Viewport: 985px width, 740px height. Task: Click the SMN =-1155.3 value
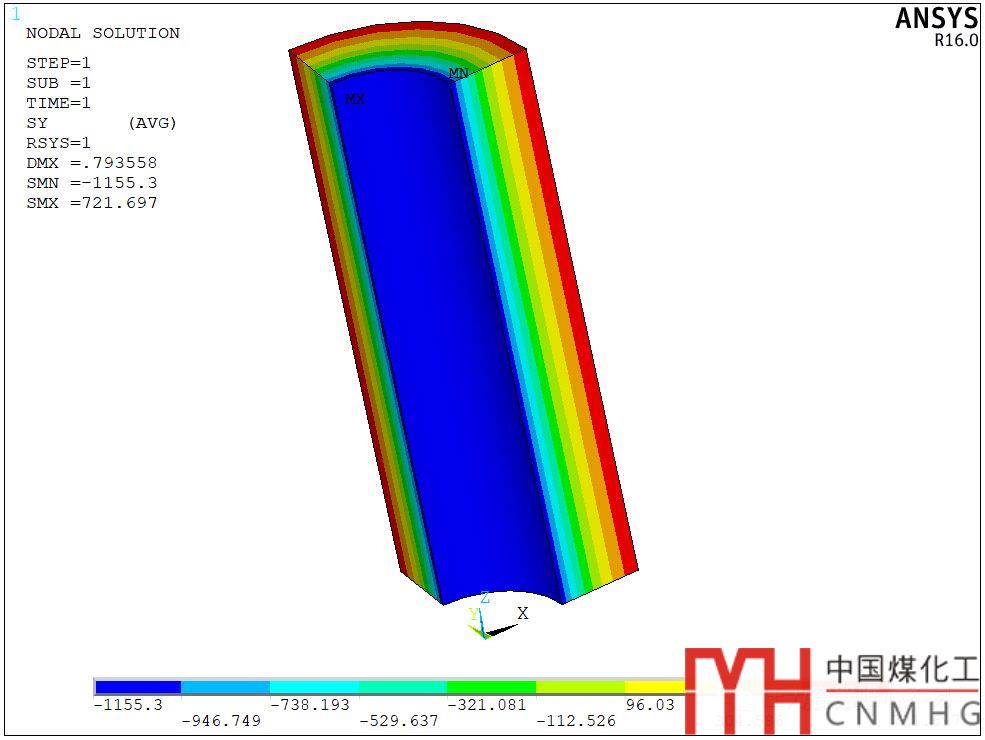point(92,183)
